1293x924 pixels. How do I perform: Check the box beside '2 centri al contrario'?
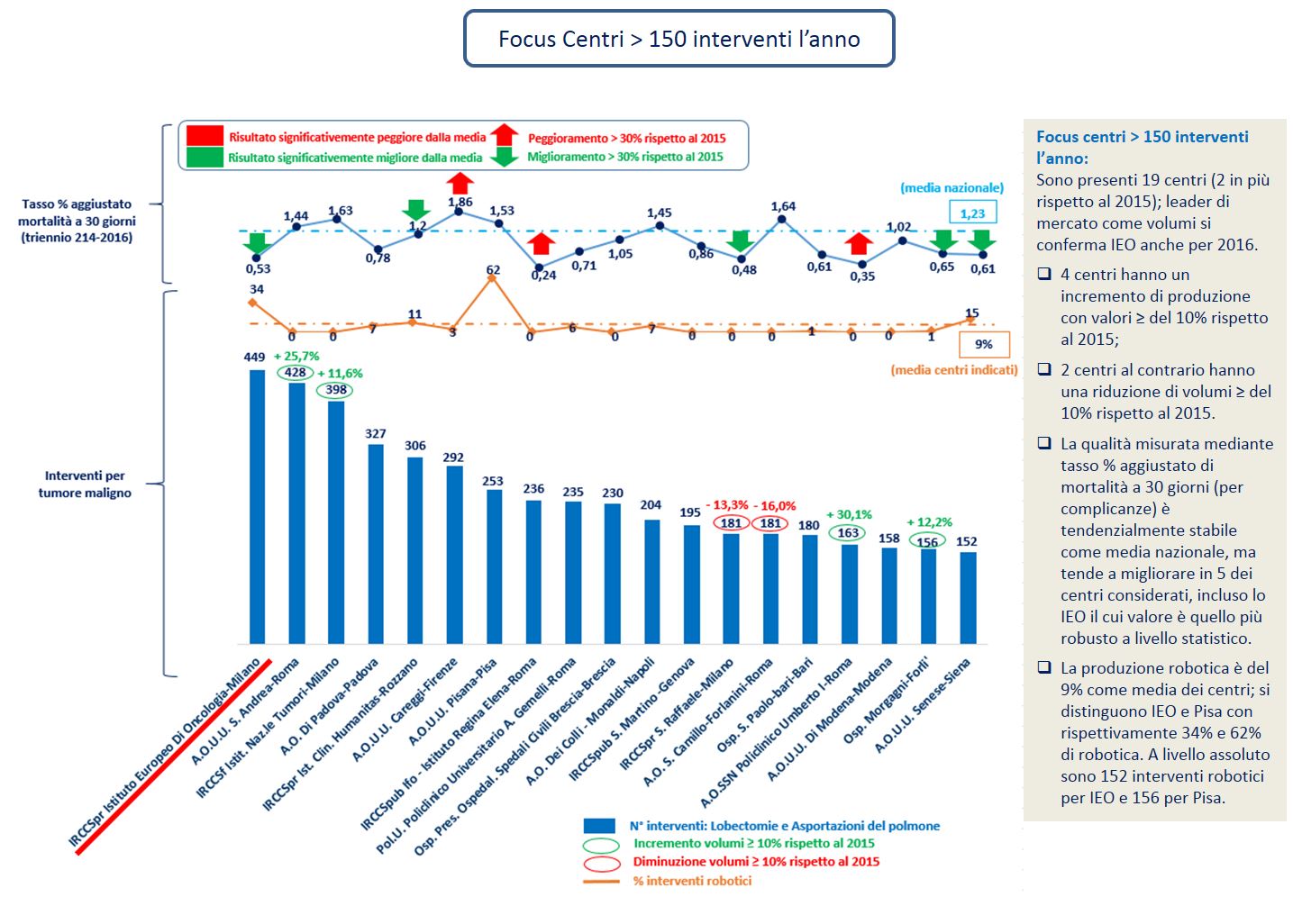1044,369
